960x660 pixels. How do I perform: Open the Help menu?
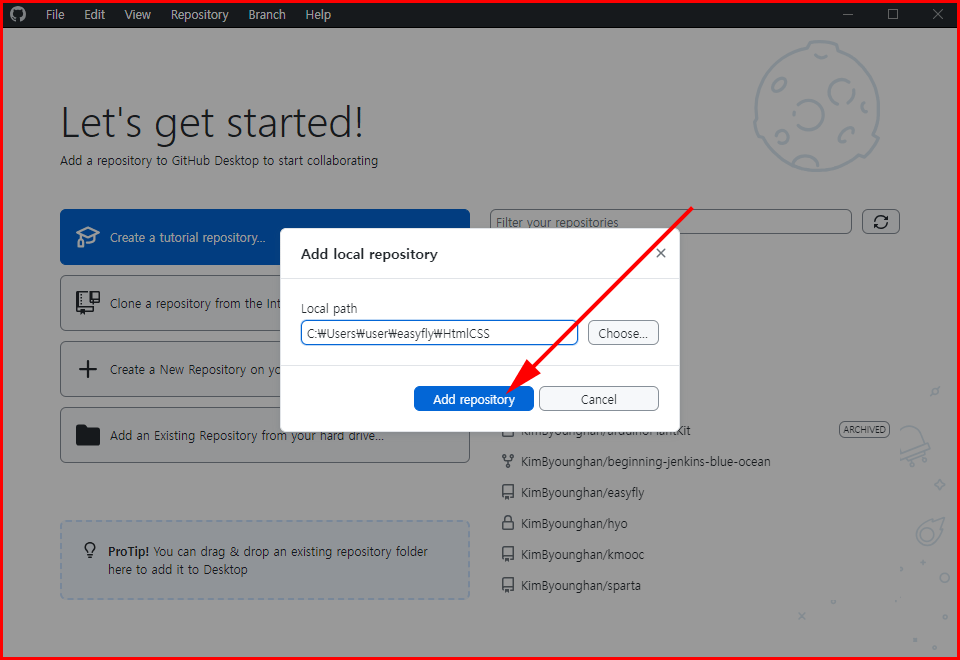tap(318, 15)
